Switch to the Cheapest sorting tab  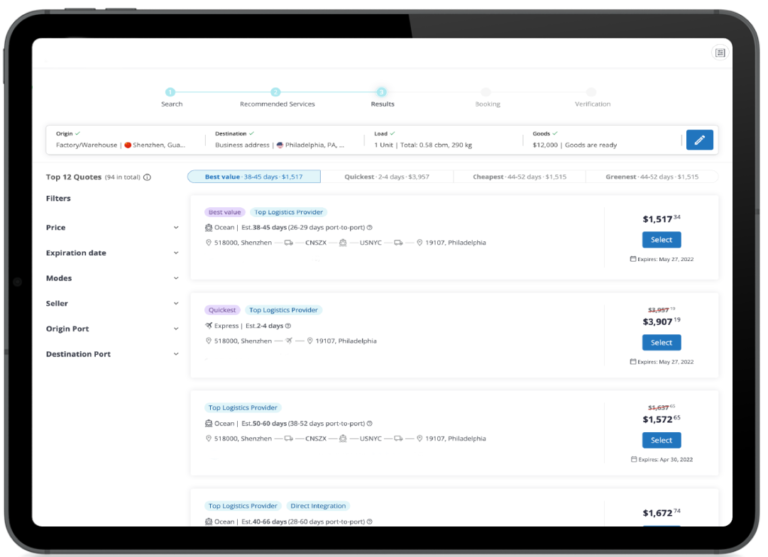pyautogui.click(x=519, y=177)
